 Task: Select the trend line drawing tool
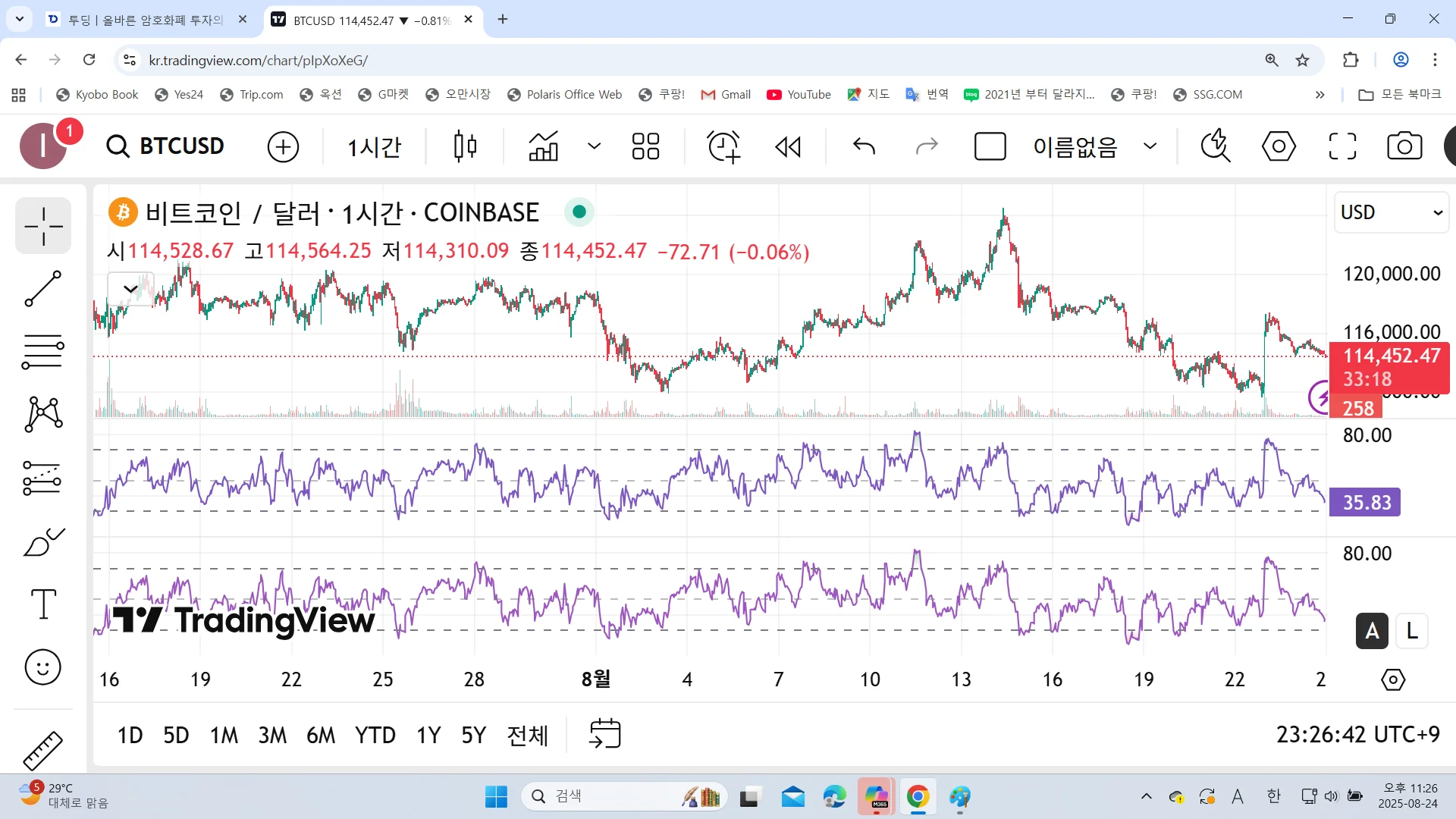coord(43,289)
